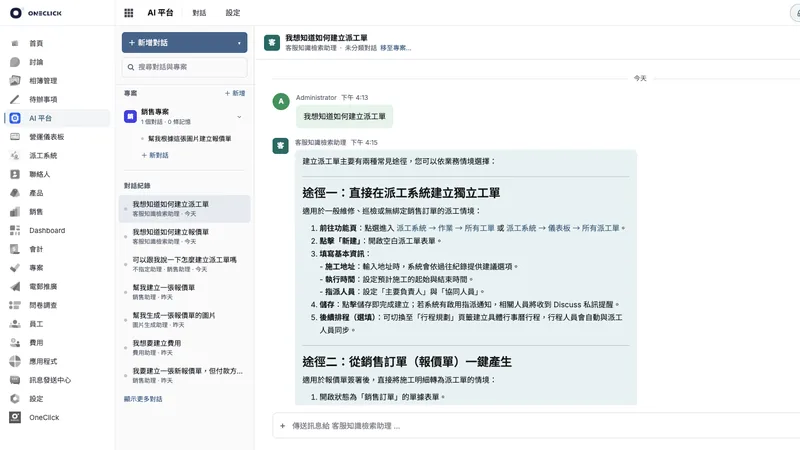Open 訊息發送中心 in the sidebar
This screenshot has height=450, width=800.
pyautogui.click(x=50, y=380)
